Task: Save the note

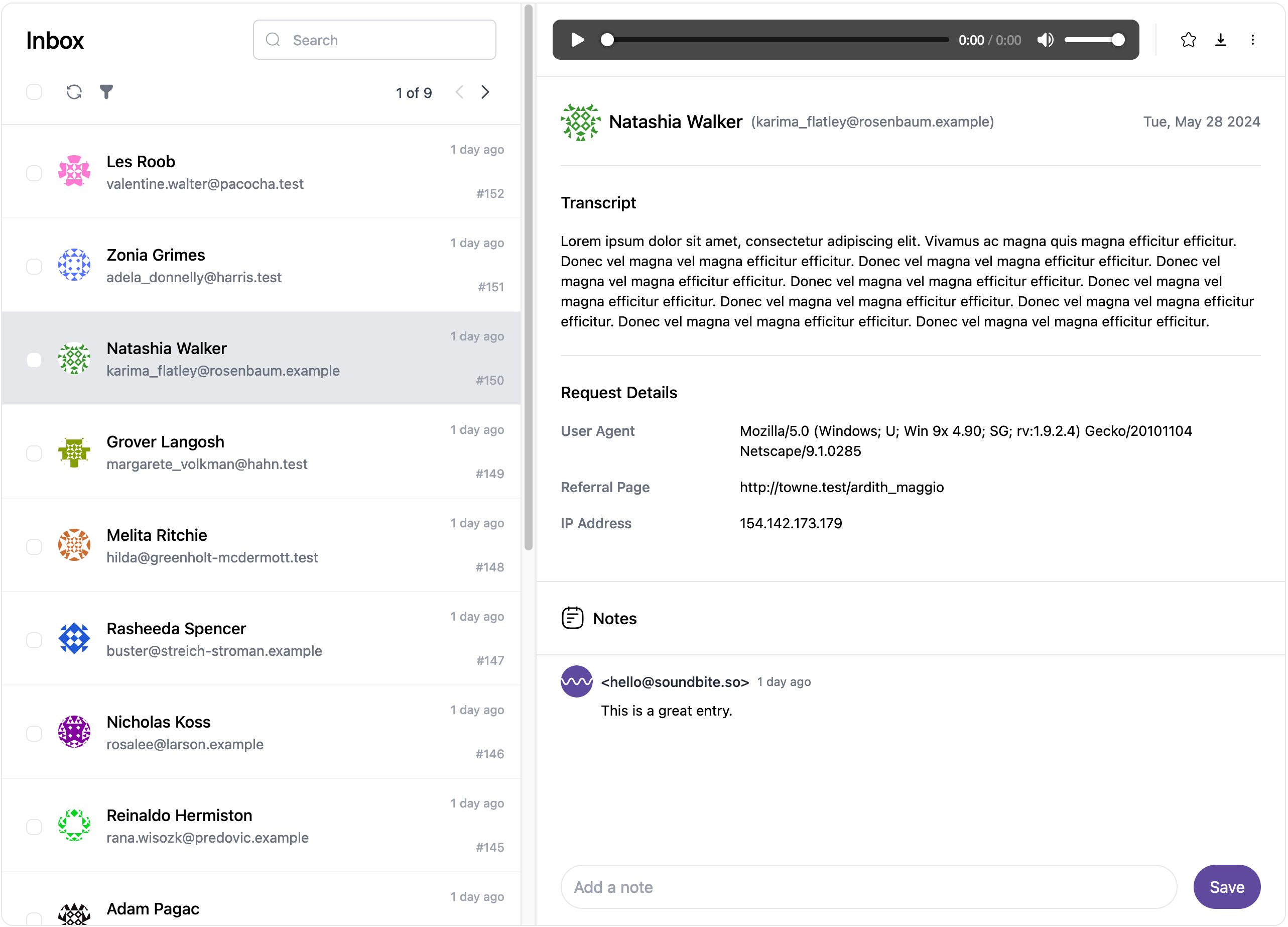Action: click(1227, 886)
